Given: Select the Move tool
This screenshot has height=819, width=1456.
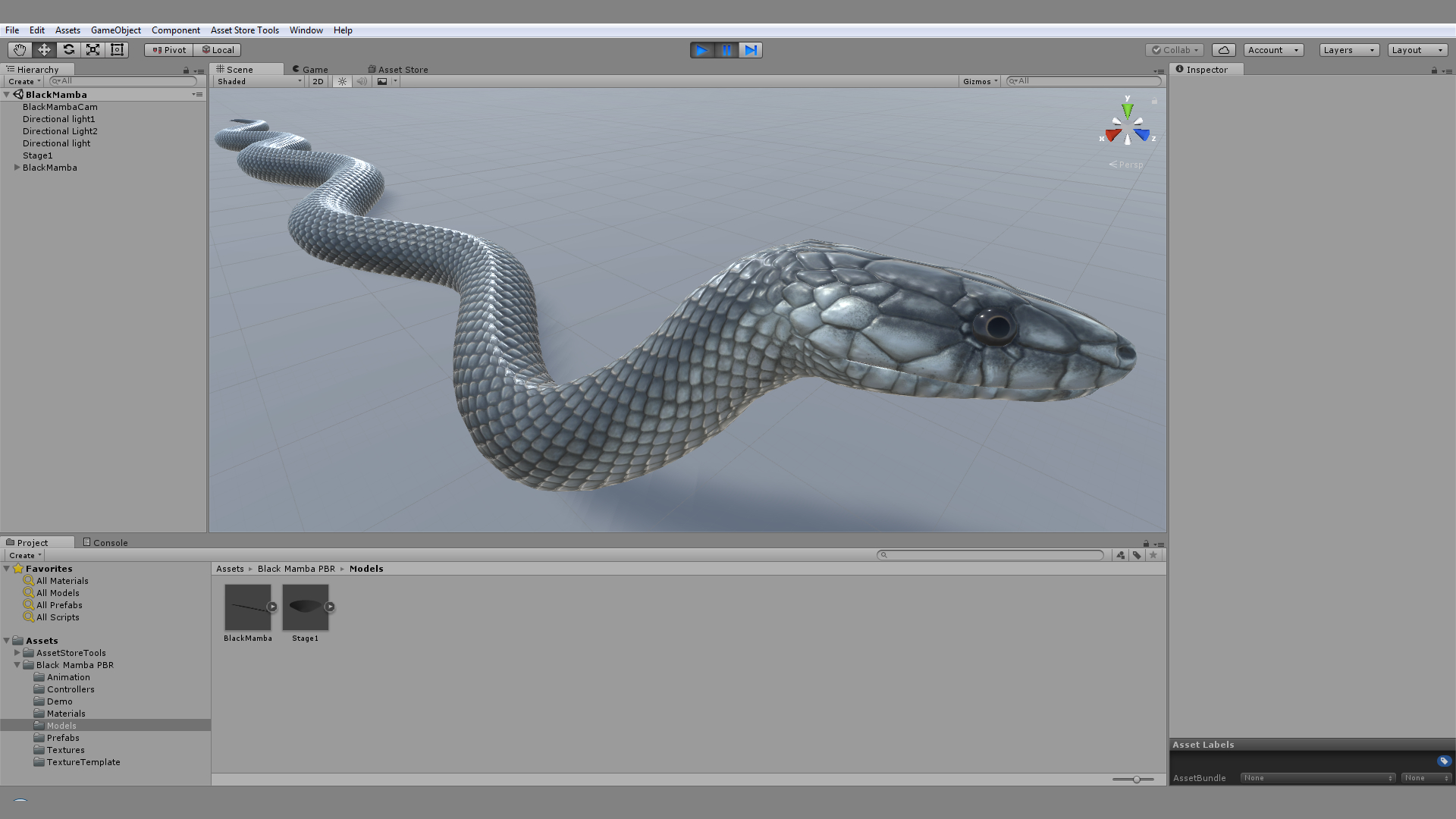Looking at the screenshot, I should click(43, 49).
